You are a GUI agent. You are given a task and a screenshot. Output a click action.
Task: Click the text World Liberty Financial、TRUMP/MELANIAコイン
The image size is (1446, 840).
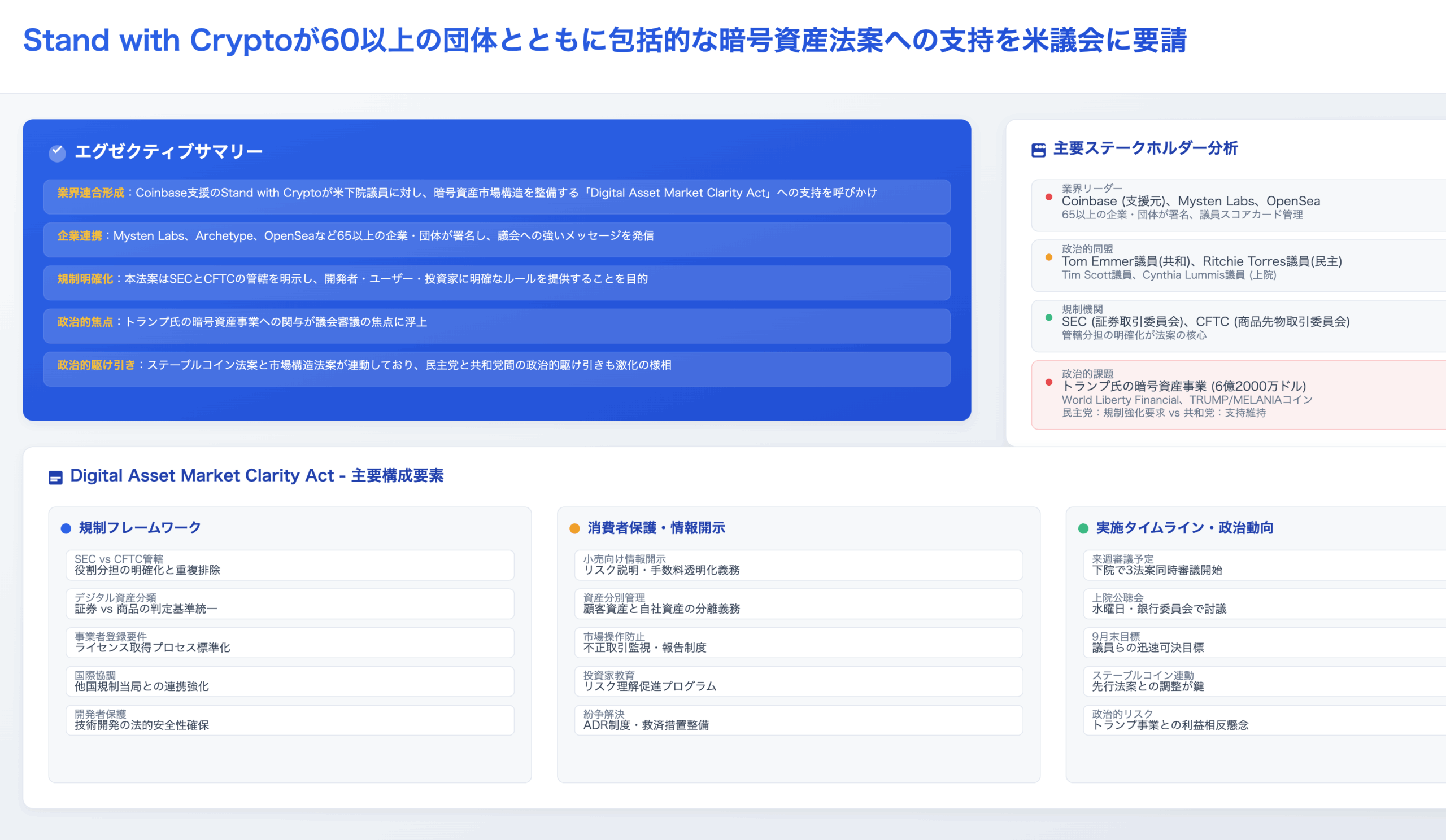pyautogui.click(x=1187, y=400)
